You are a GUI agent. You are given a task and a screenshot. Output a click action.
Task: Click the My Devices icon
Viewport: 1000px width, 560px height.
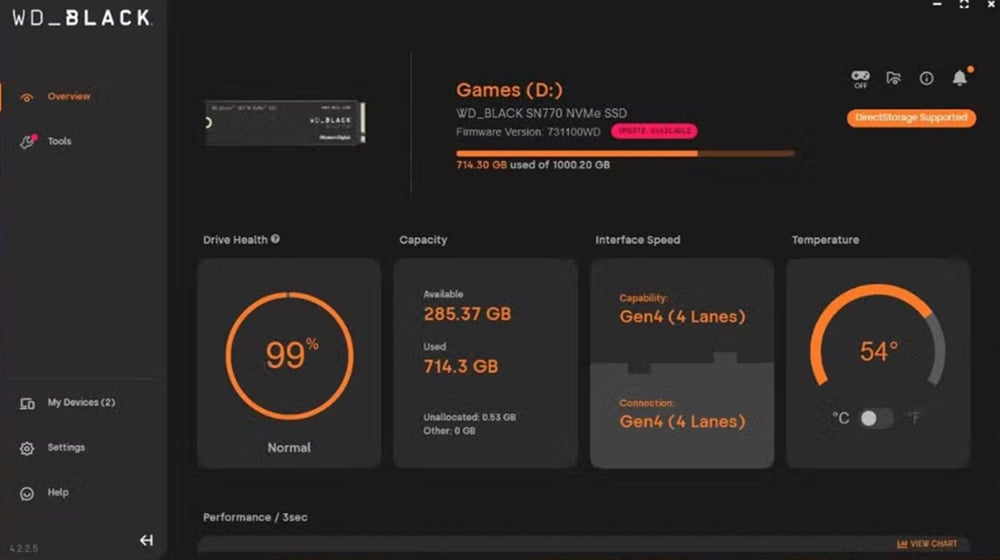point(27,404)
